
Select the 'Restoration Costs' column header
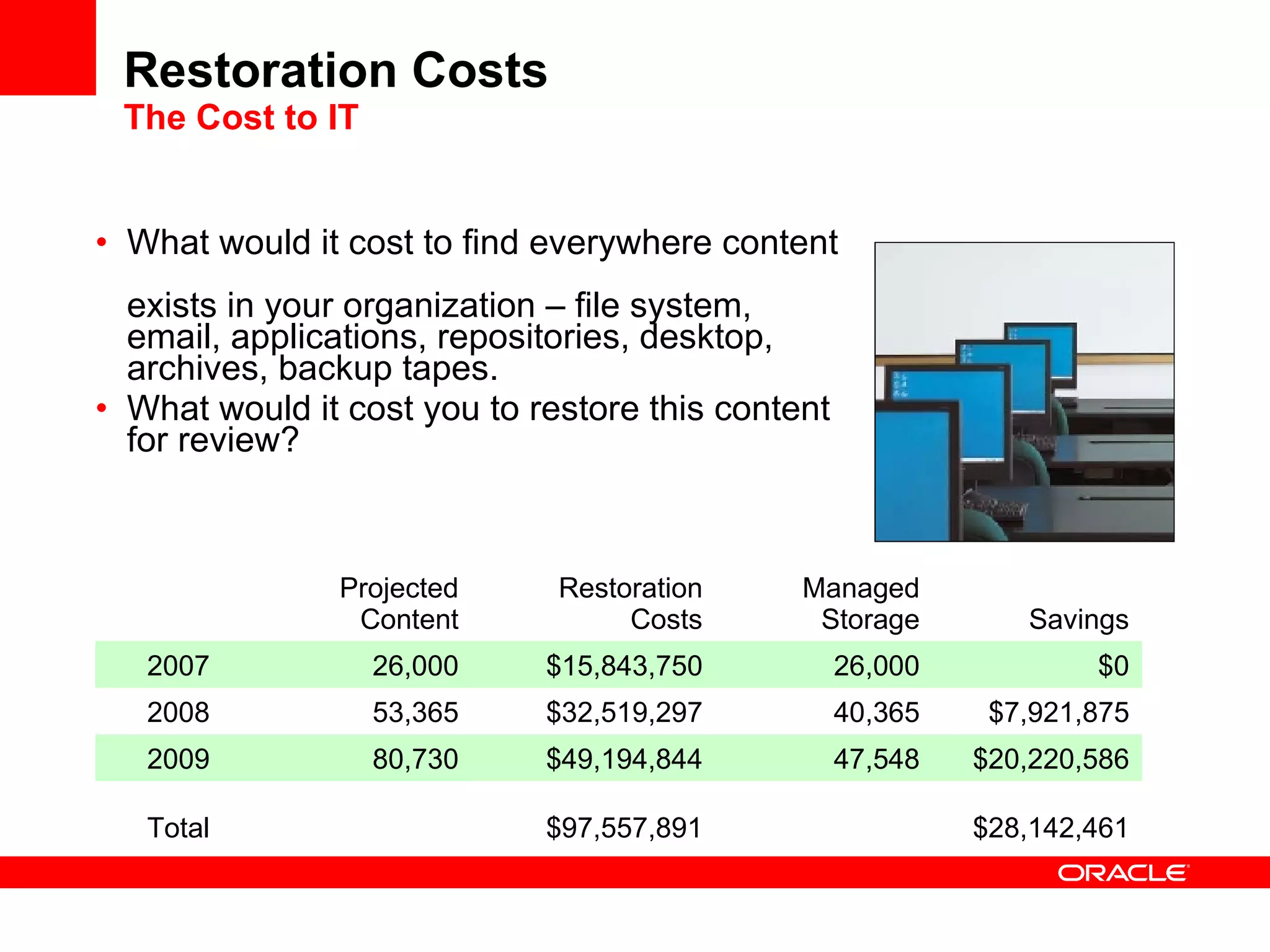tap(630, 603)
